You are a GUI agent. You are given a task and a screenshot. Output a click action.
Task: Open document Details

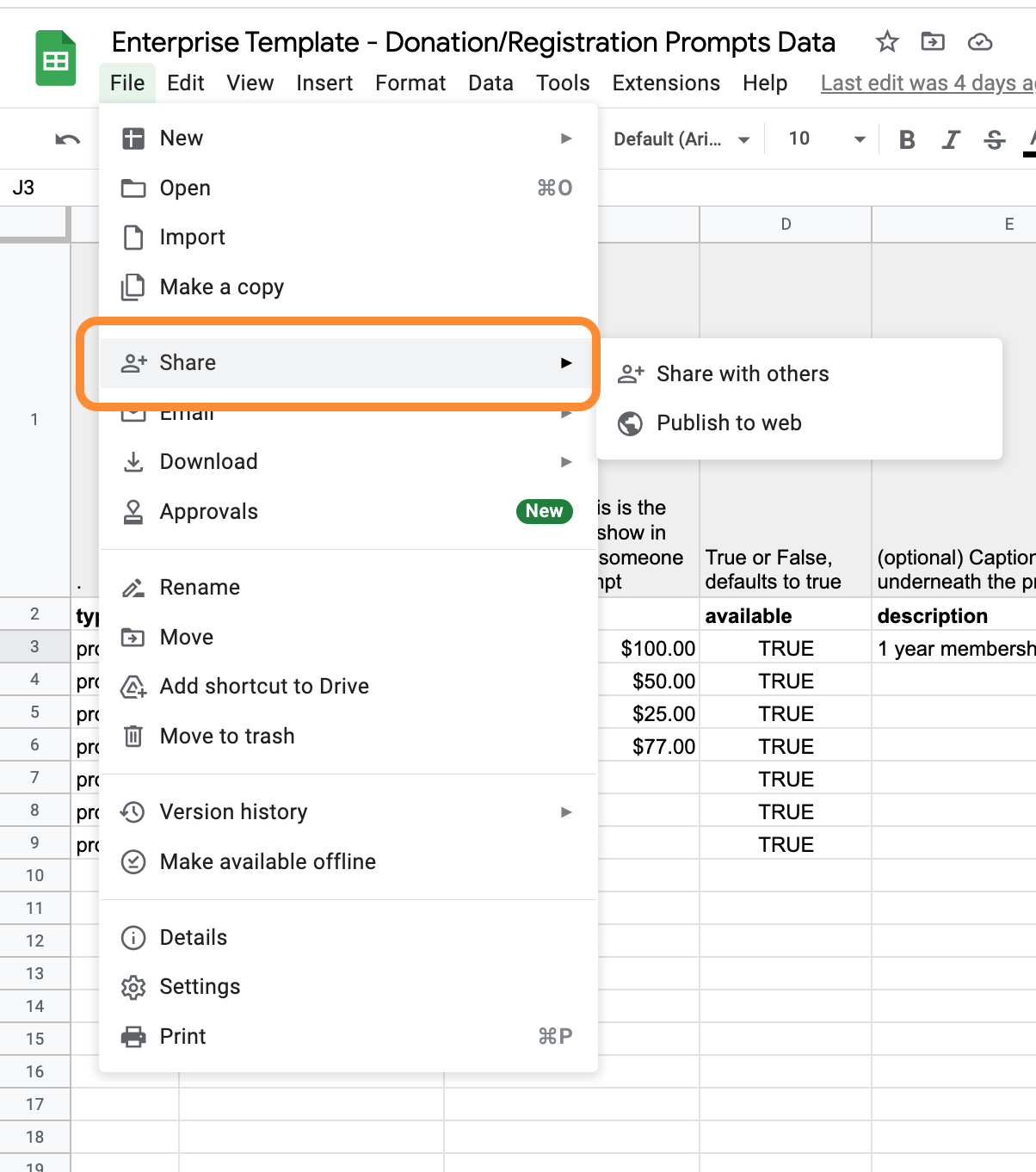[x=348, y=938]
